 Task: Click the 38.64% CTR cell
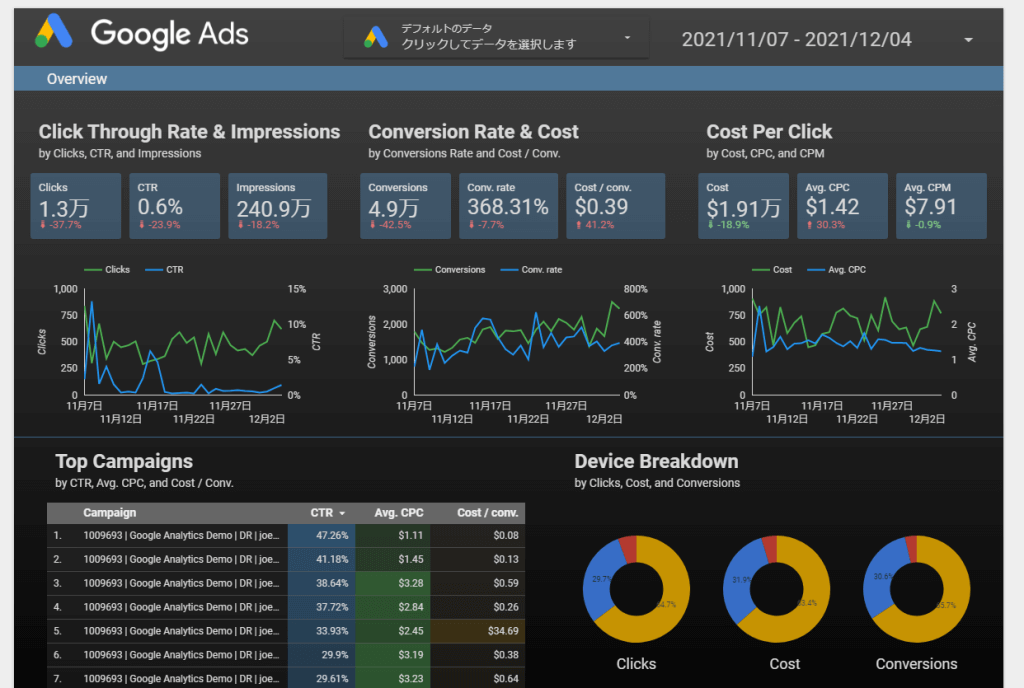click(321, 584)
